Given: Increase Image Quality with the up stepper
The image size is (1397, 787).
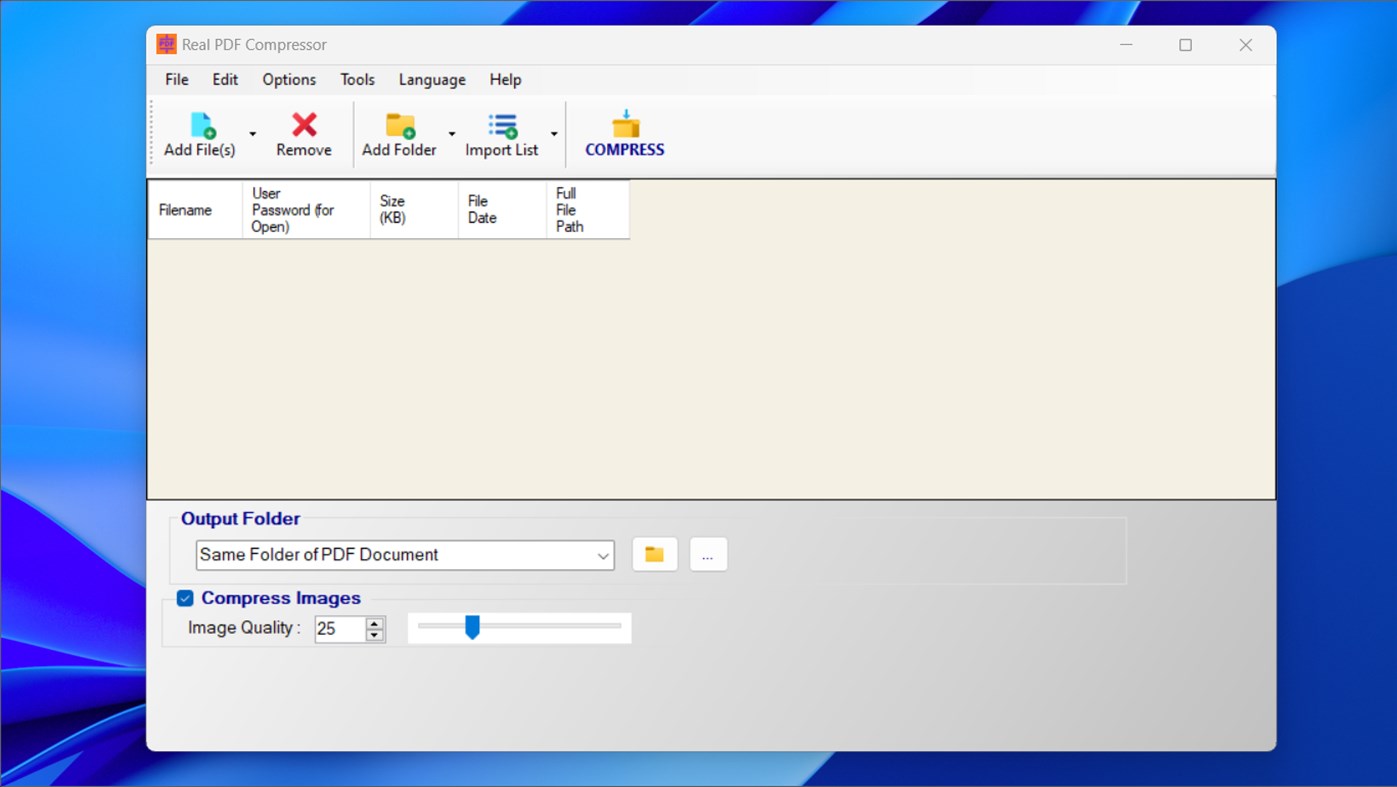Looking at the screenshot, I should coord(375,622).
